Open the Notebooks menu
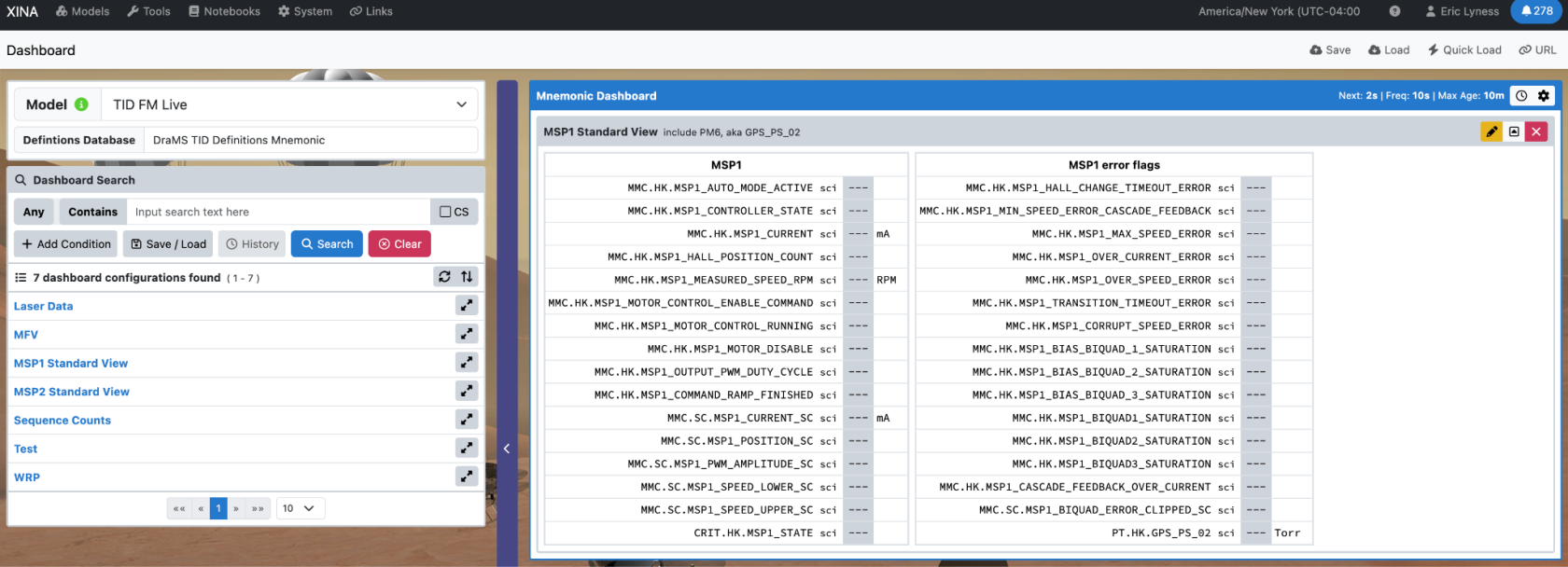The height and width of the screenshot is (567, 1568). pyautogui.click(x=224, y=11)
